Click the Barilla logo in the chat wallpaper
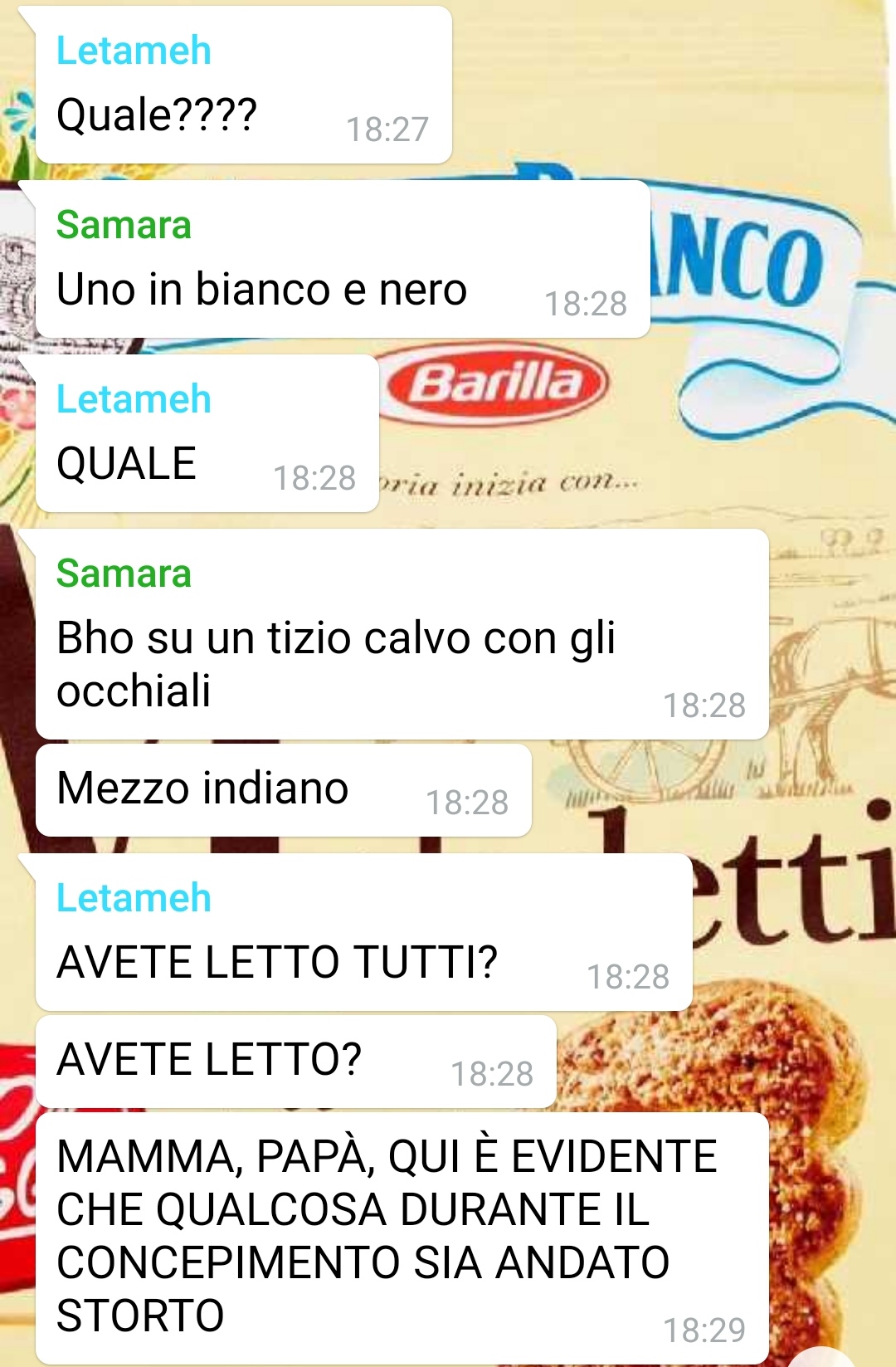The image size is (896, 1367). click(x=496, y=384)
